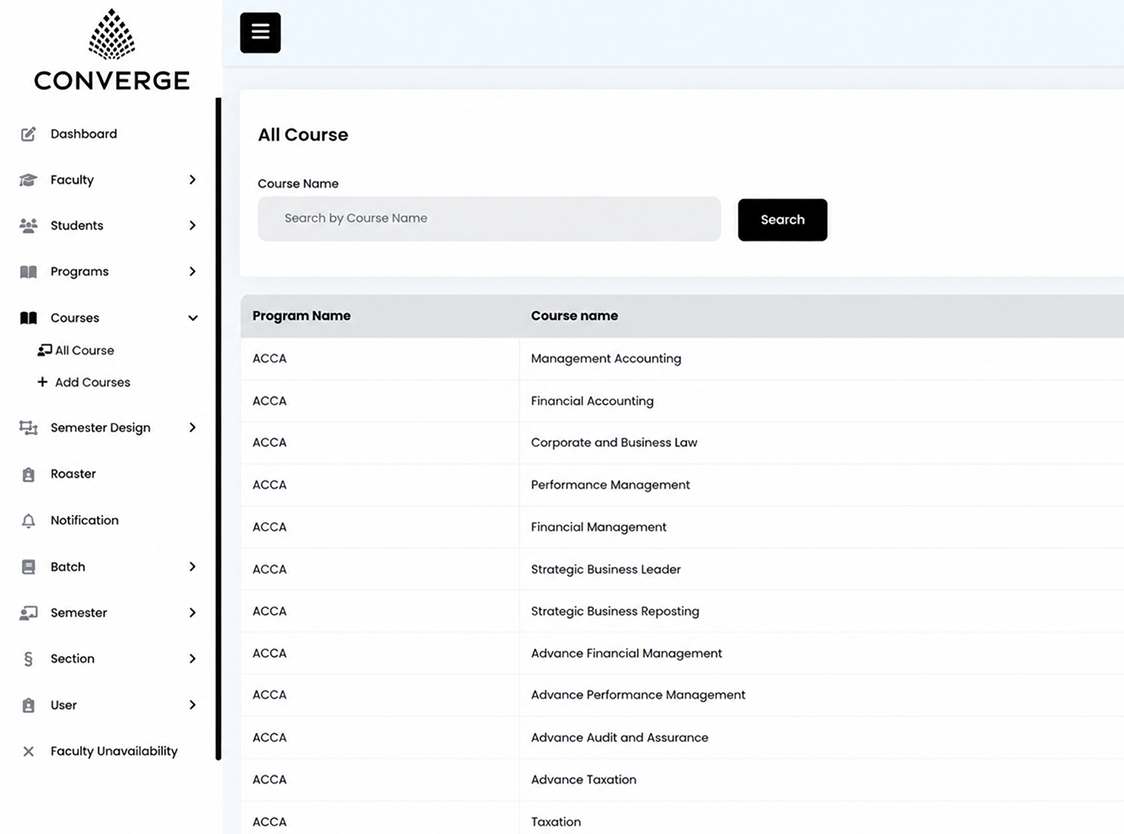Click the sidebar vertical scrollbar
Screen dimensions: 1124x834
pos(218,429)
